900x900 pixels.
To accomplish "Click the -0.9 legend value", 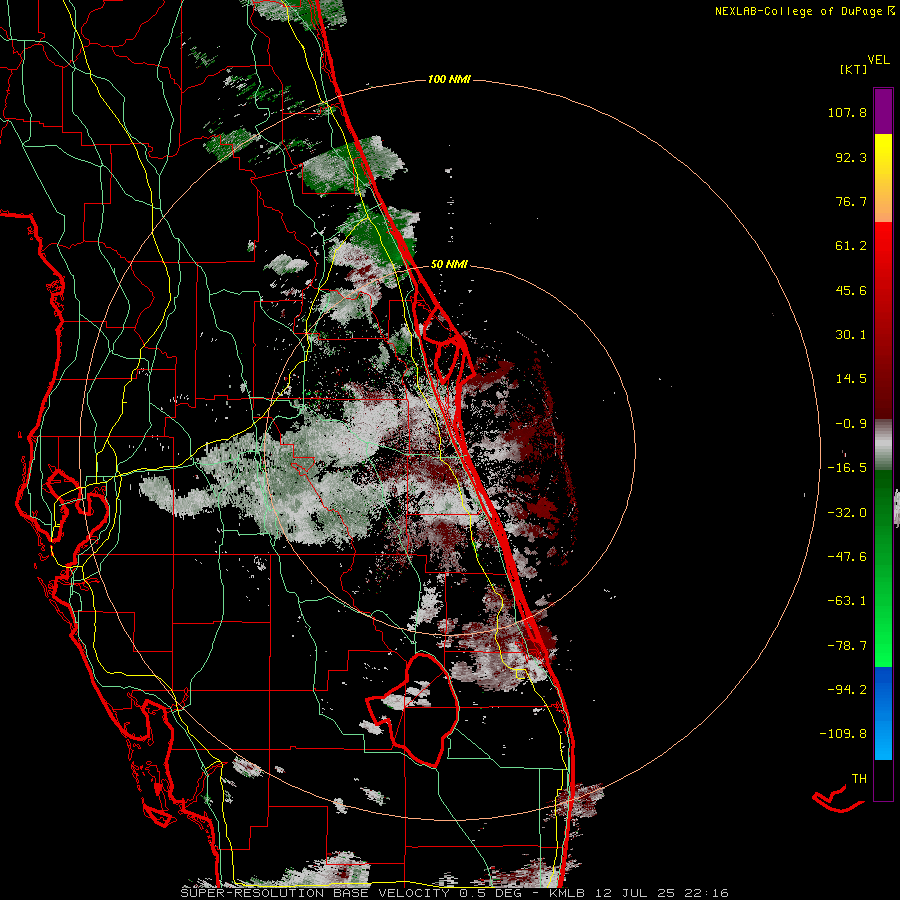I will tap(851, 424).
